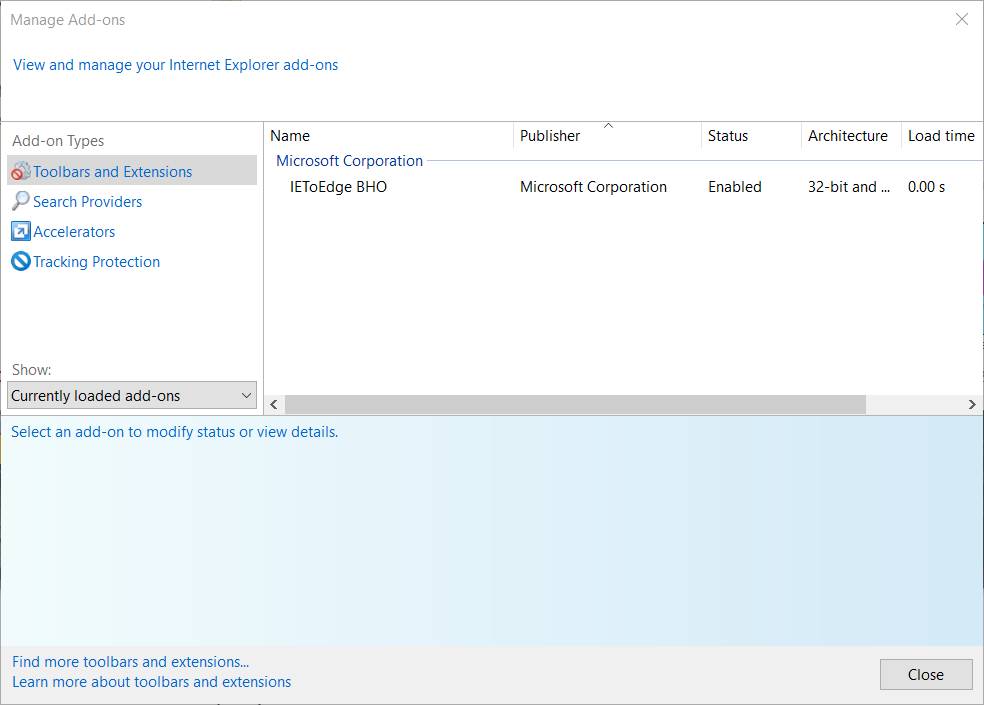Sort list by Name column header

tap(389, 136)
